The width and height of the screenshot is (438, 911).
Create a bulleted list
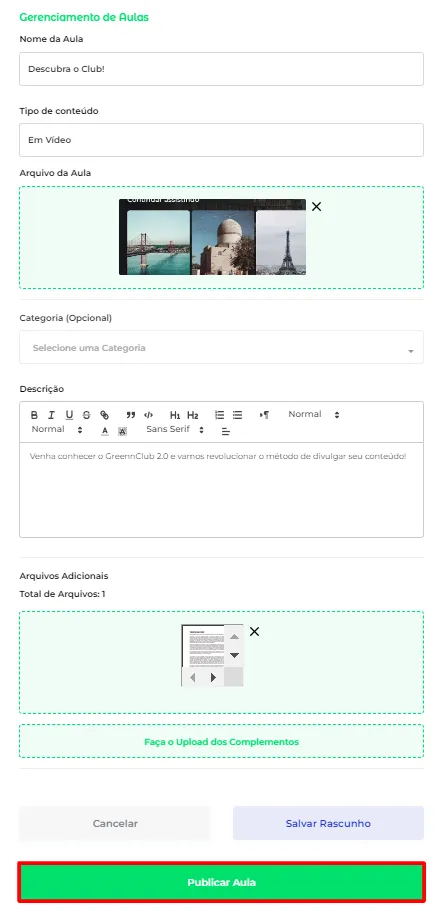(238, 415)
